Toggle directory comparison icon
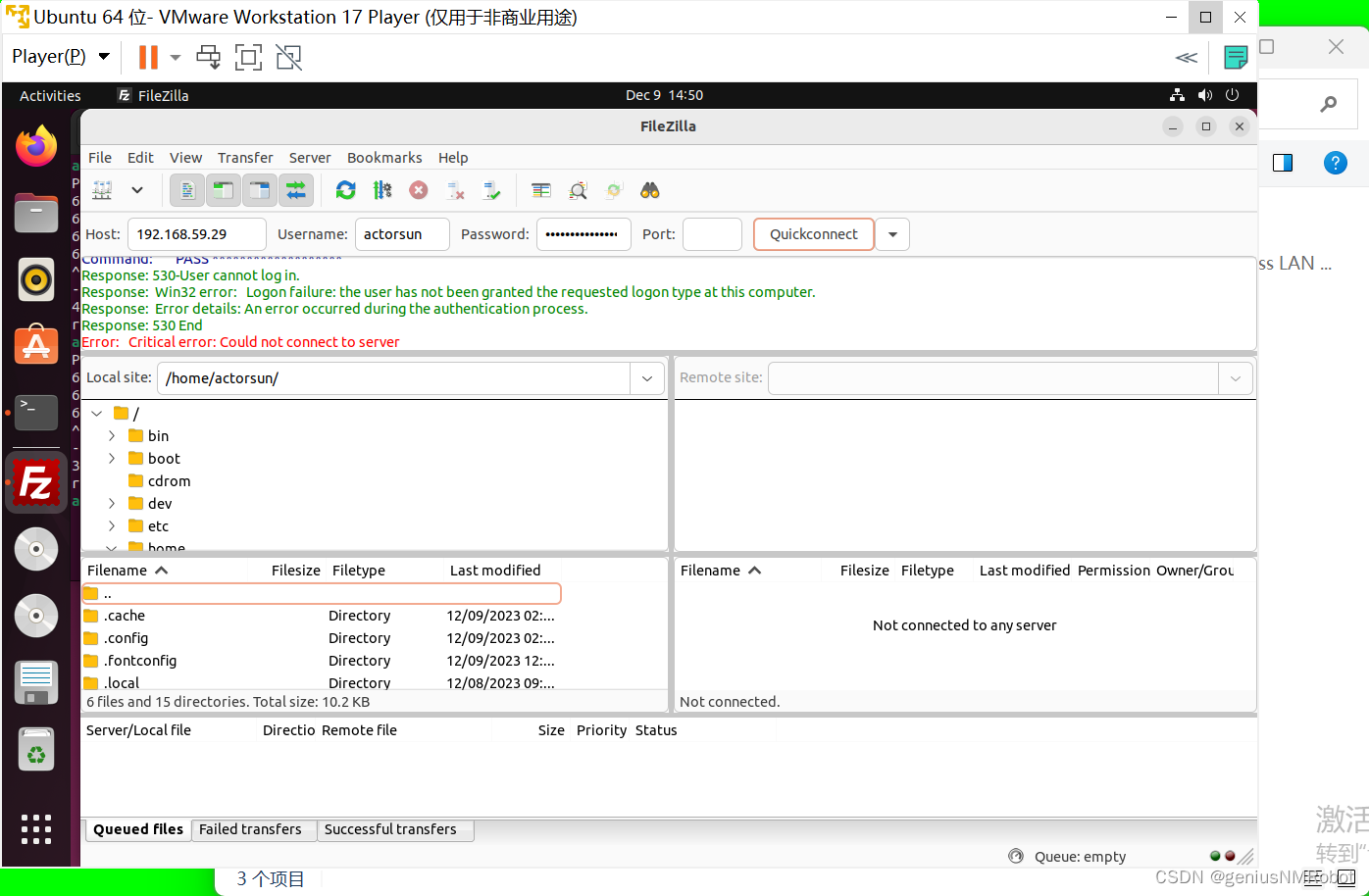 [x=578, y=190]
